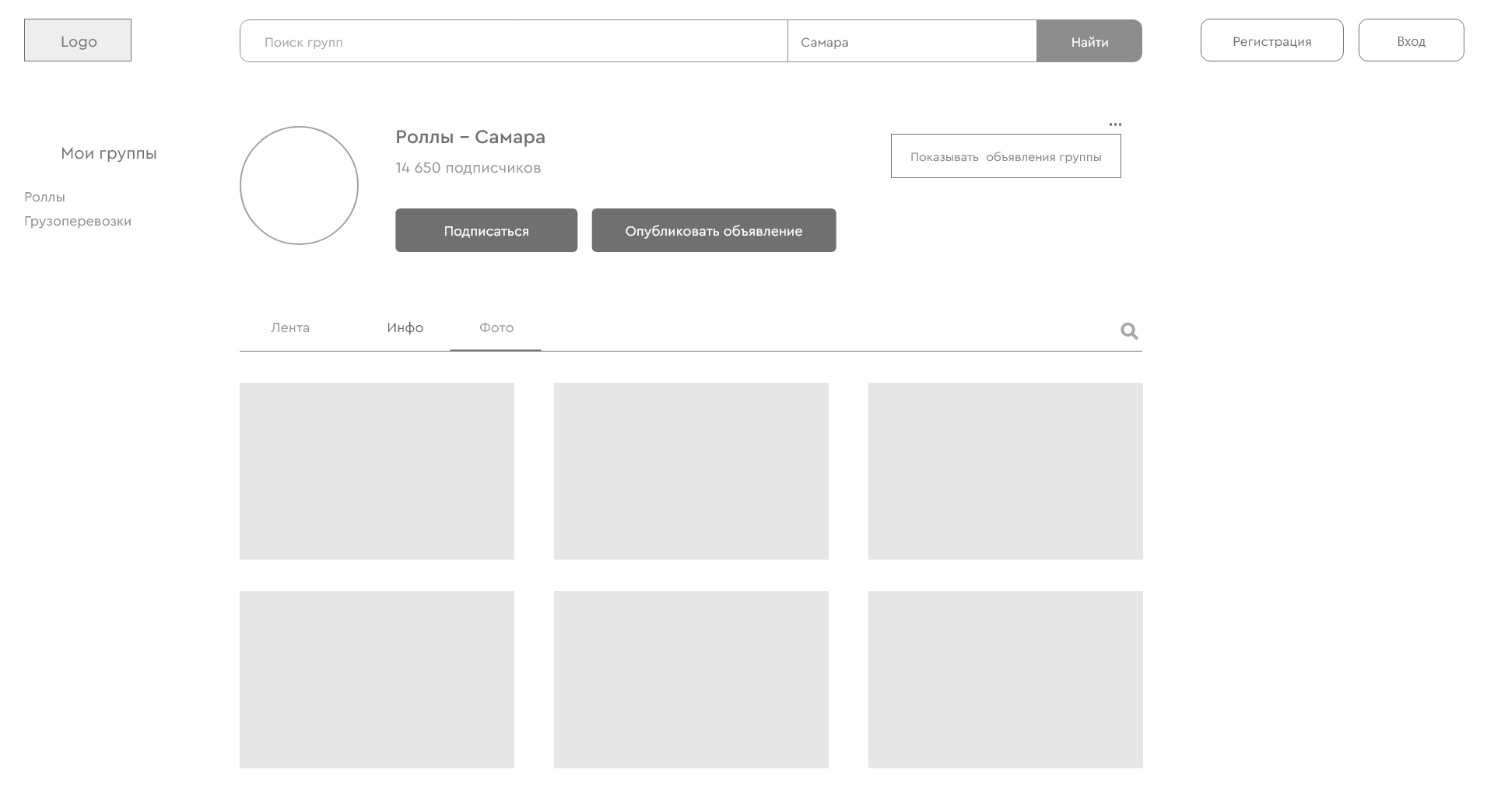This screenshot has height=812, width=1494.
Task: Click the Logo placeholder
Action: pos(78,40)
